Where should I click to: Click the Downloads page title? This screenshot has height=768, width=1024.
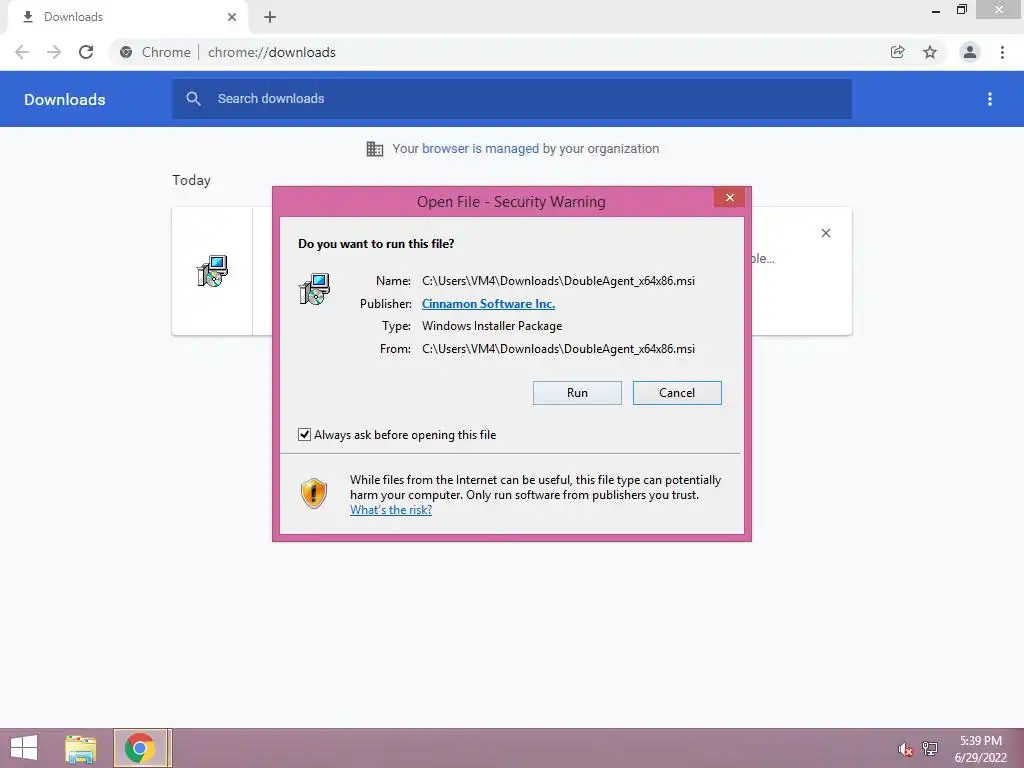[65, 99]
